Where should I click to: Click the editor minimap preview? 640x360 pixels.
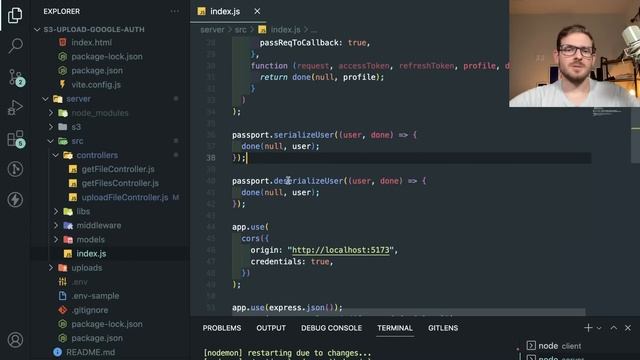click(x=607, y=112)
